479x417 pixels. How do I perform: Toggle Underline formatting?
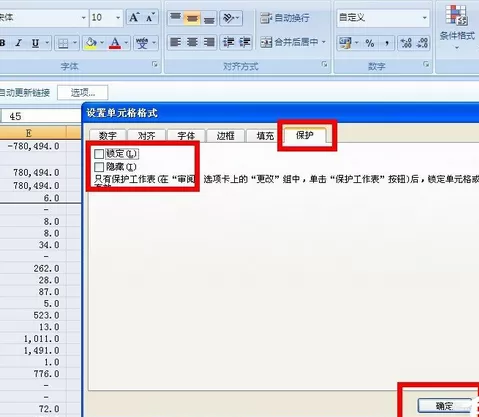pos(36,43)
